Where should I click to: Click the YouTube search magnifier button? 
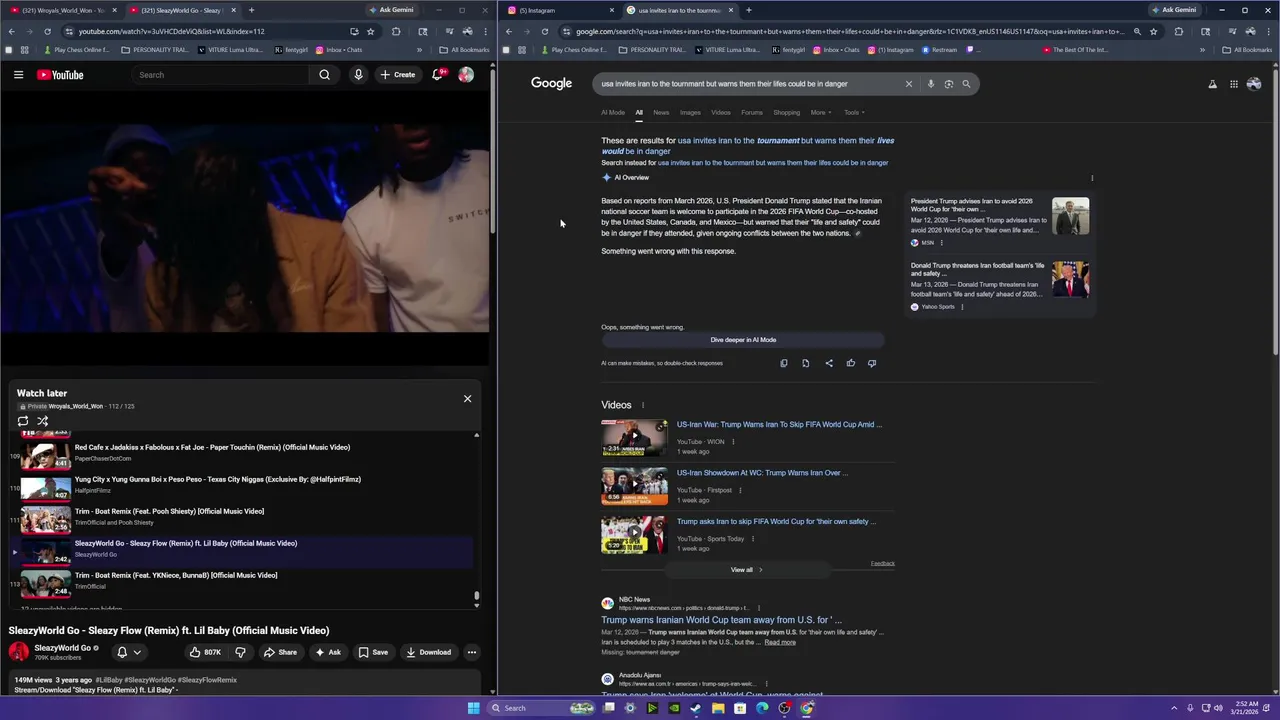(324, 75)
